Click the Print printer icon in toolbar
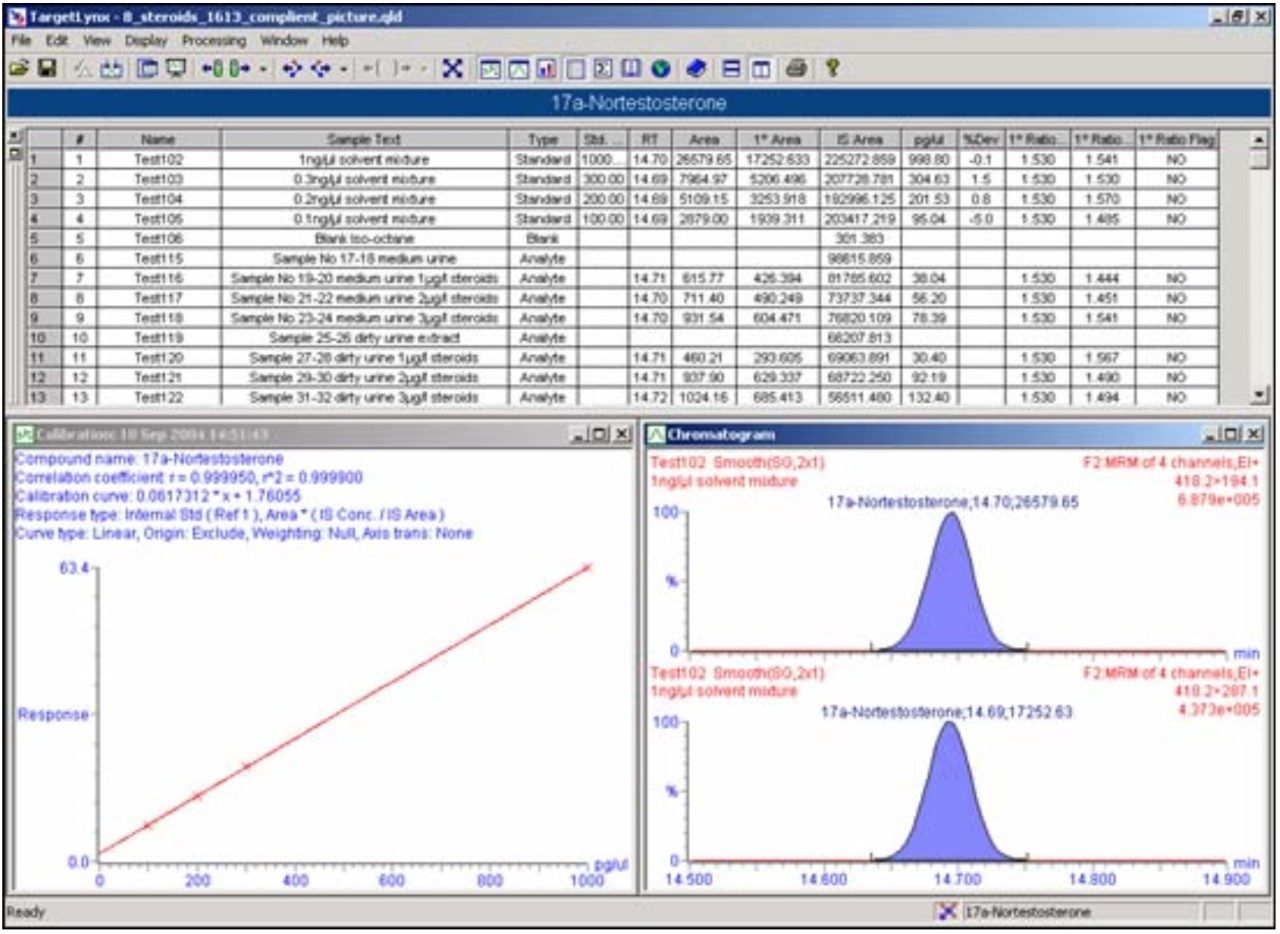1280x934 pixels. (x=796, y=68)
